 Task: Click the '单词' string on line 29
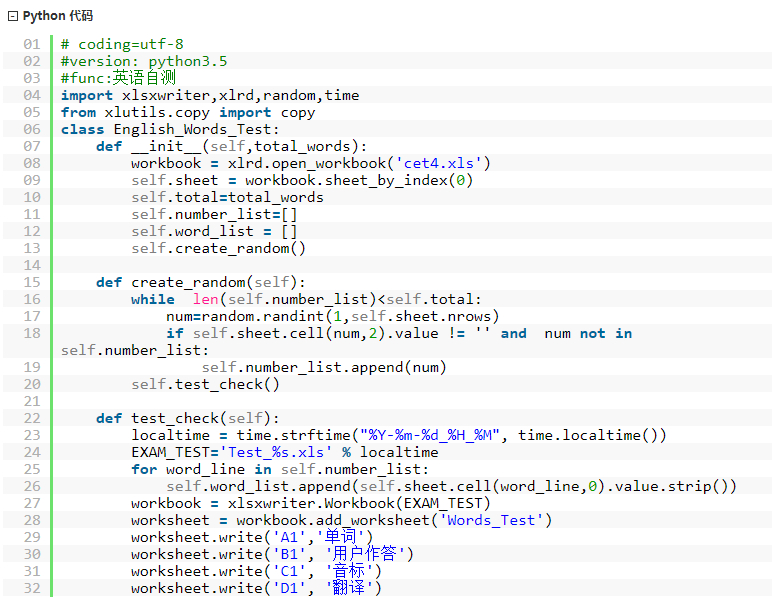coord(340,537)
